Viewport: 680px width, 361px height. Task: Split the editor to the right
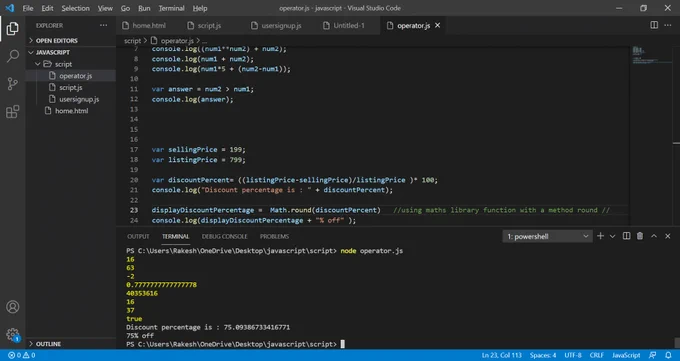(x=654, y=25)
